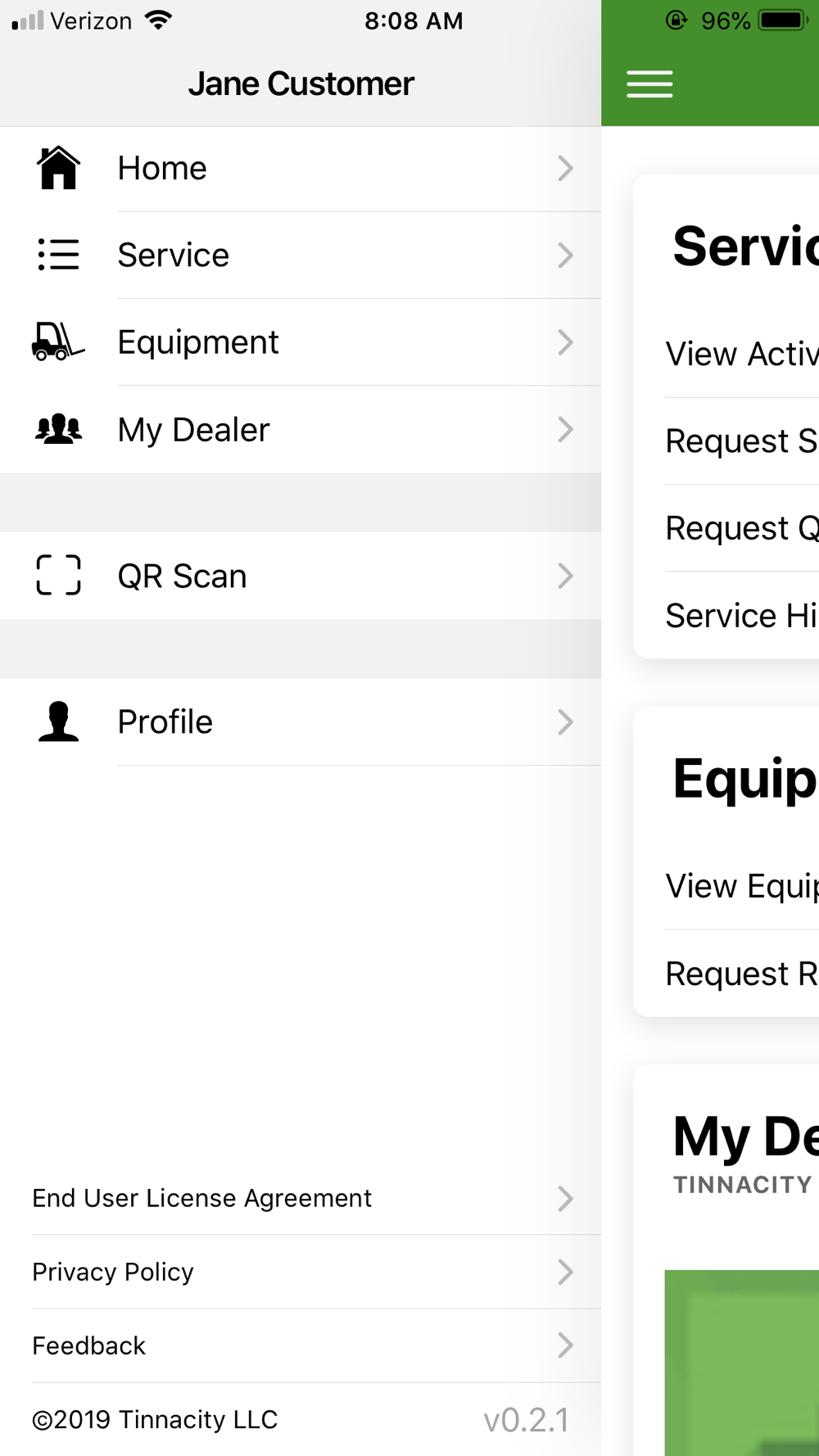Tap the Profile person icon
The image size is (819, 1456).
(58, 721)
